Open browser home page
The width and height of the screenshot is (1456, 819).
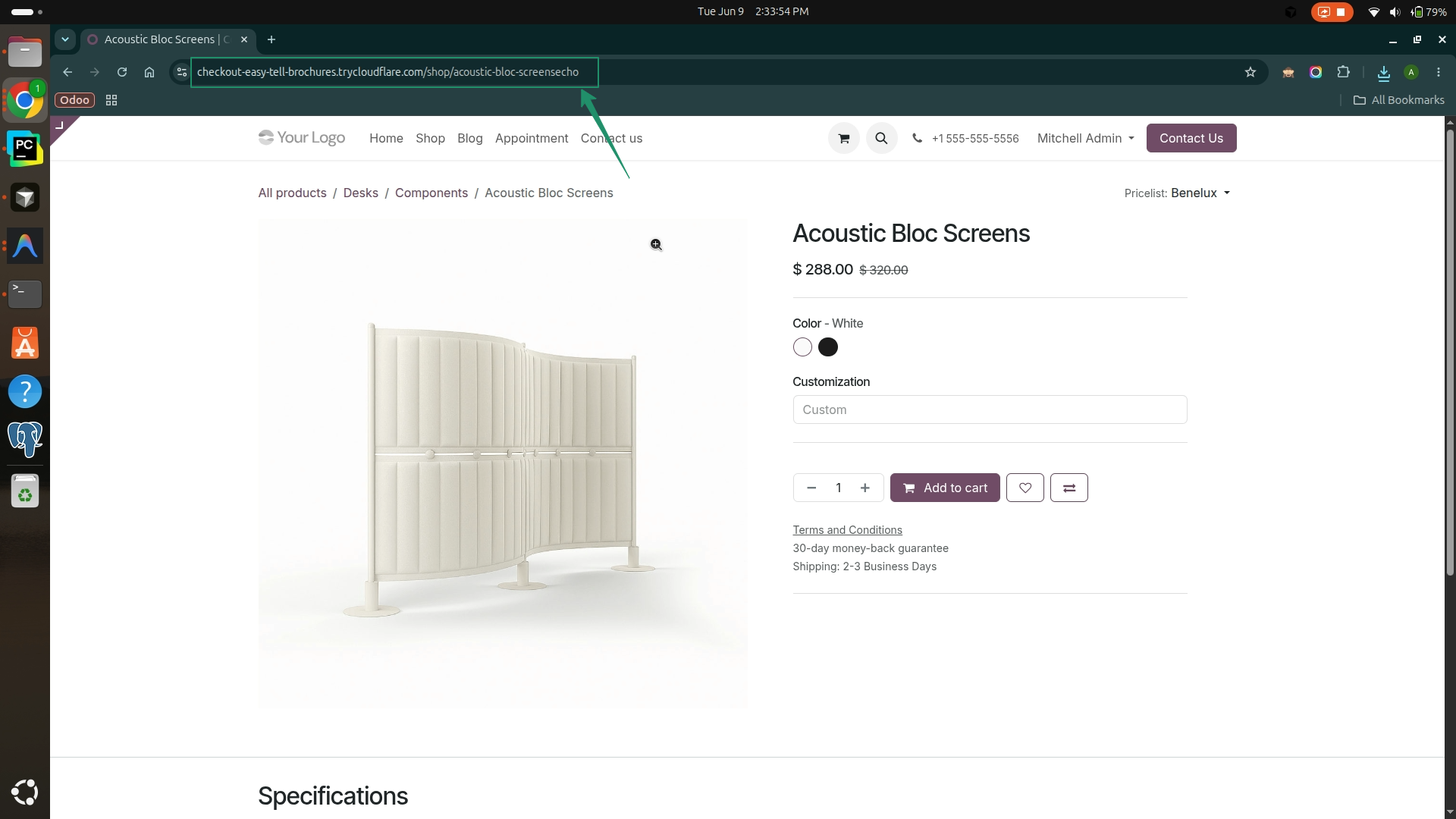[x=149, y=72]
